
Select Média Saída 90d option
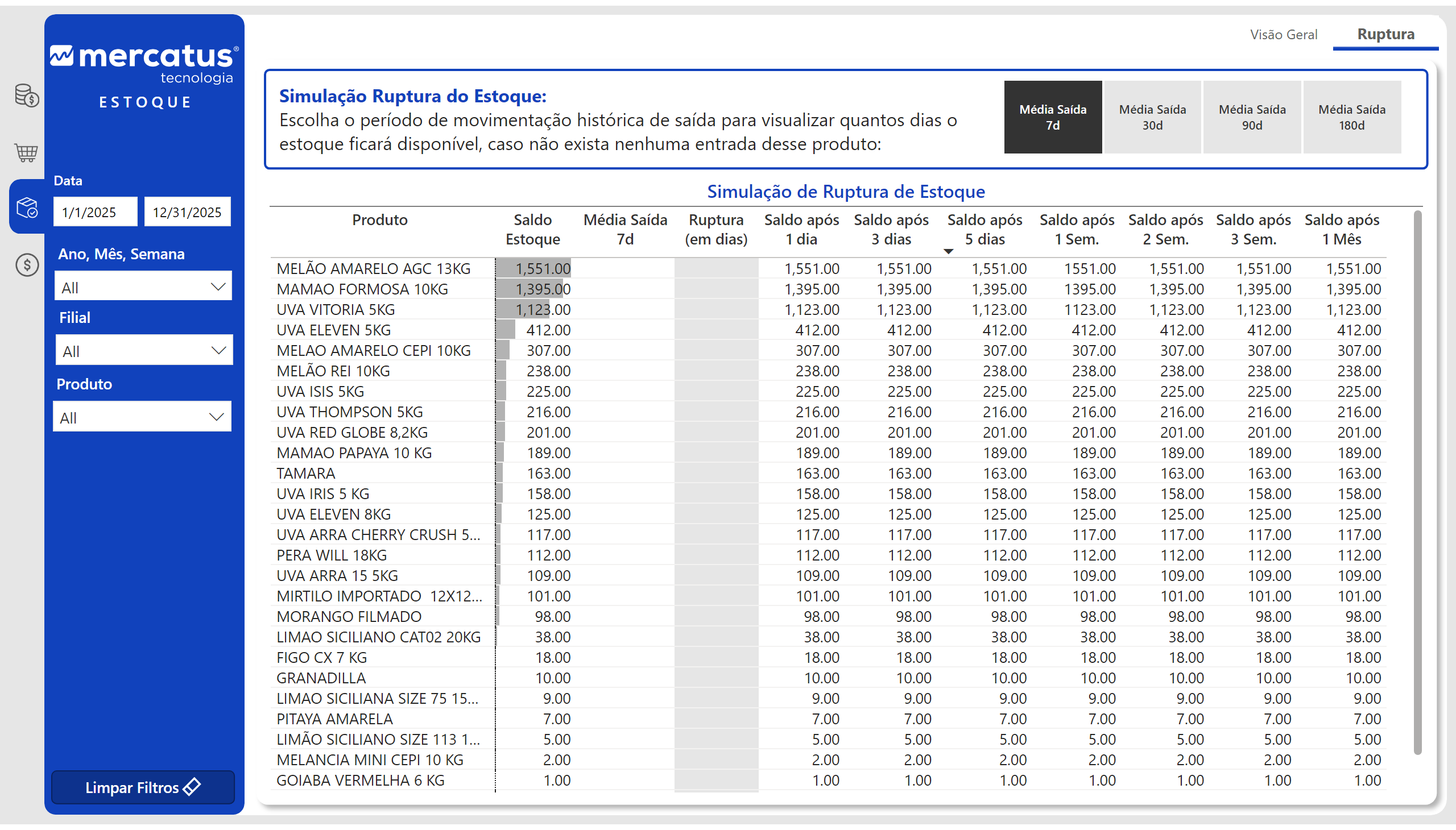coord(1252,117)
